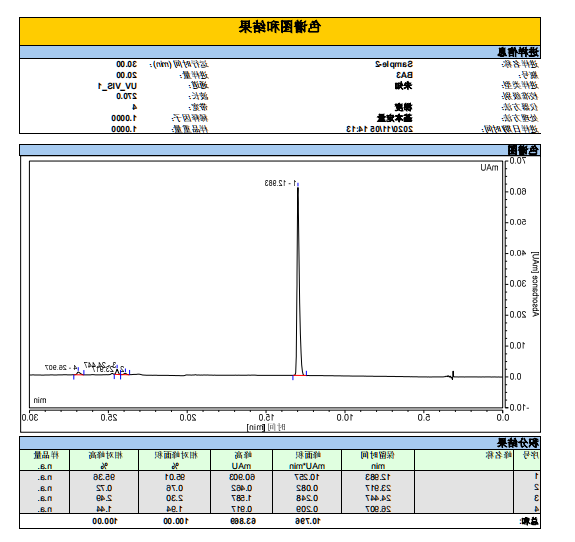The width and height of the screenshot is (575, 542).
Task: Click peak height cell 60.903
Action: point(242,477)
